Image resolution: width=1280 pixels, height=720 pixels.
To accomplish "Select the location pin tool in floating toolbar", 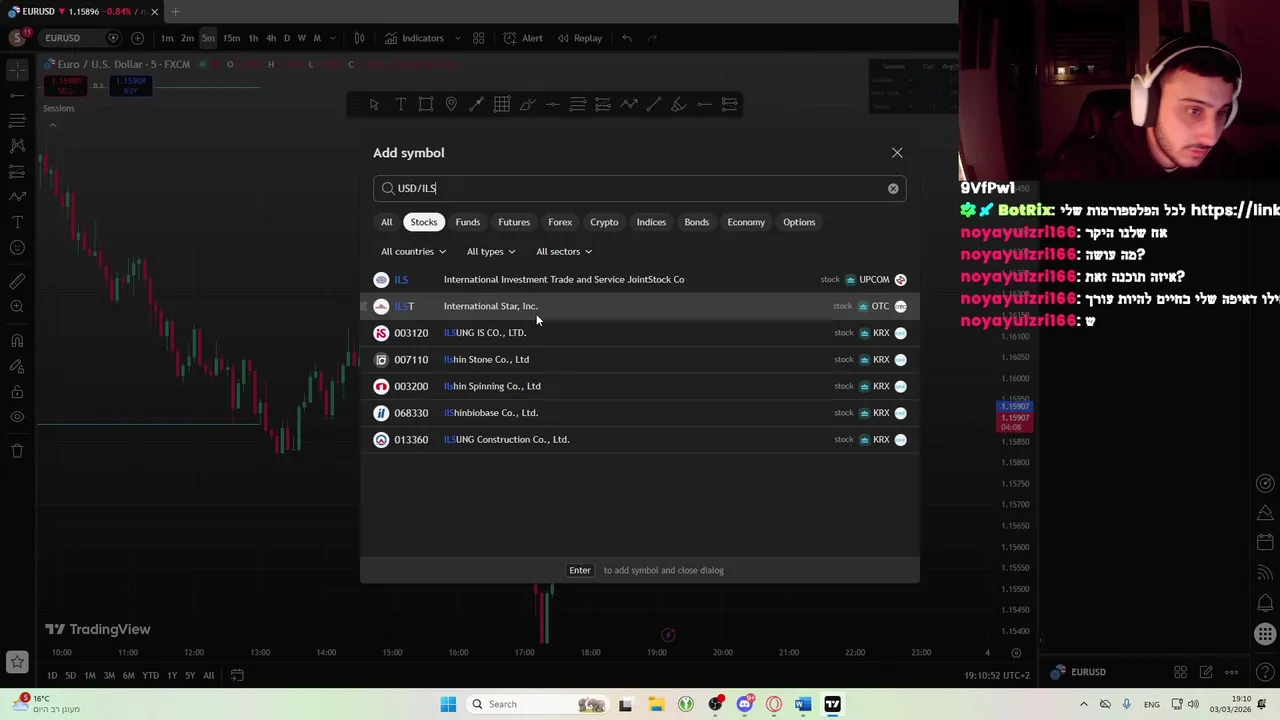I will [451, 104].
